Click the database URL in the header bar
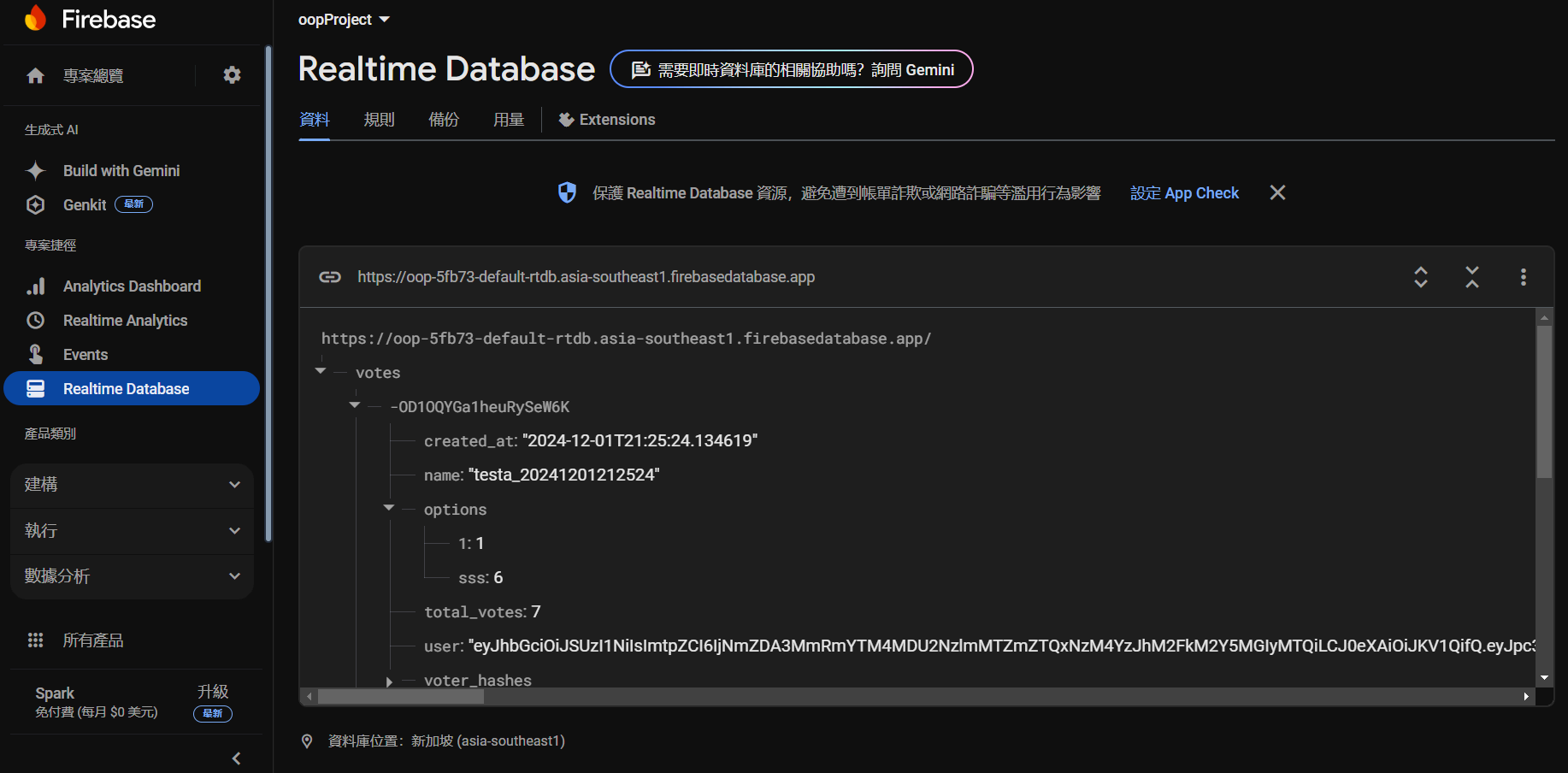 tap(587, 277)
